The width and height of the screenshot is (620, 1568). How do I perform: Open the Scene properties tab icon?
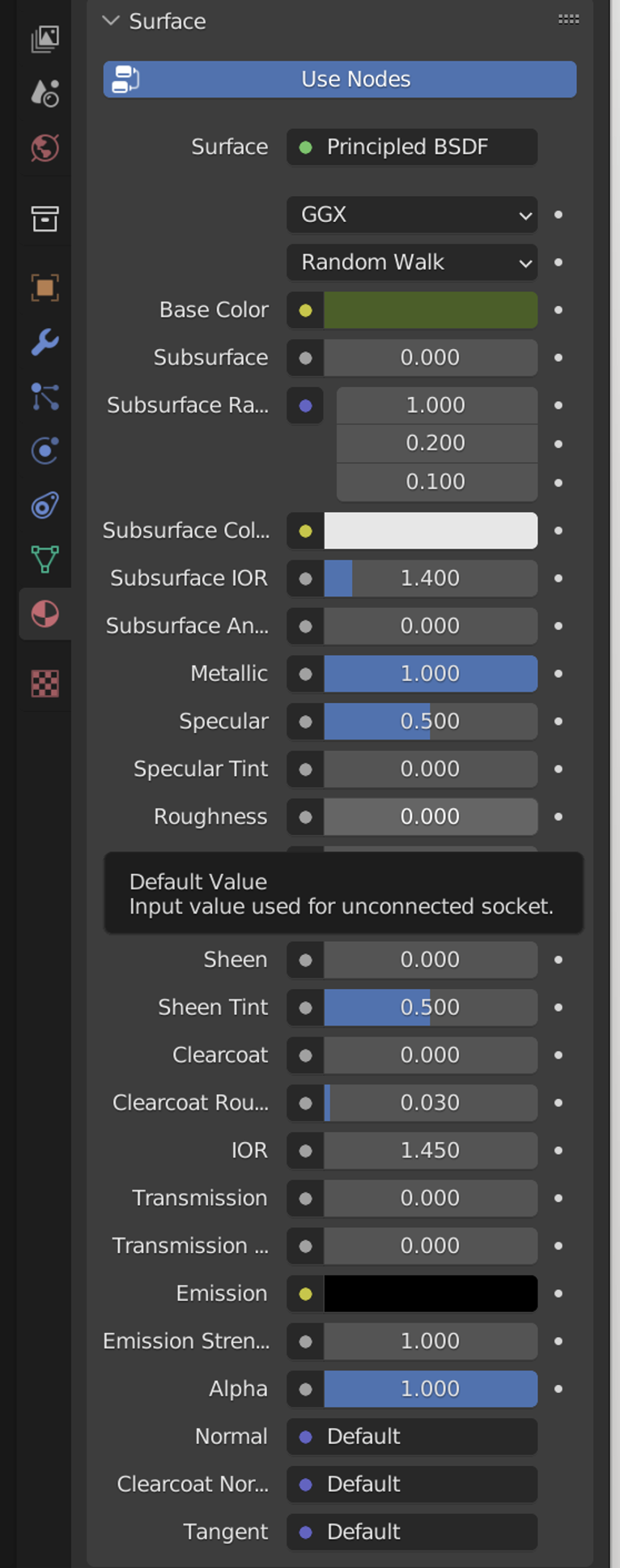(x=45, y=93)
